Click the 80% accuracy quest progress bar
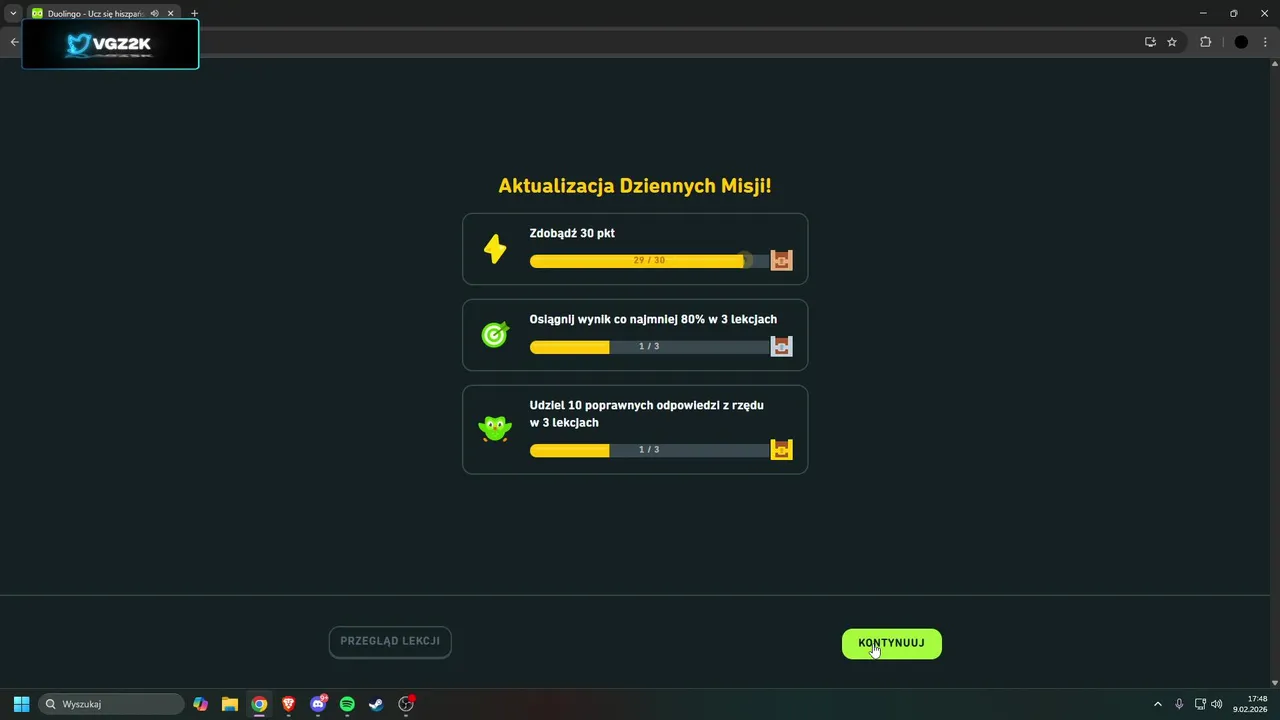This screenshot has height=720, width=1280. point(649,347)
